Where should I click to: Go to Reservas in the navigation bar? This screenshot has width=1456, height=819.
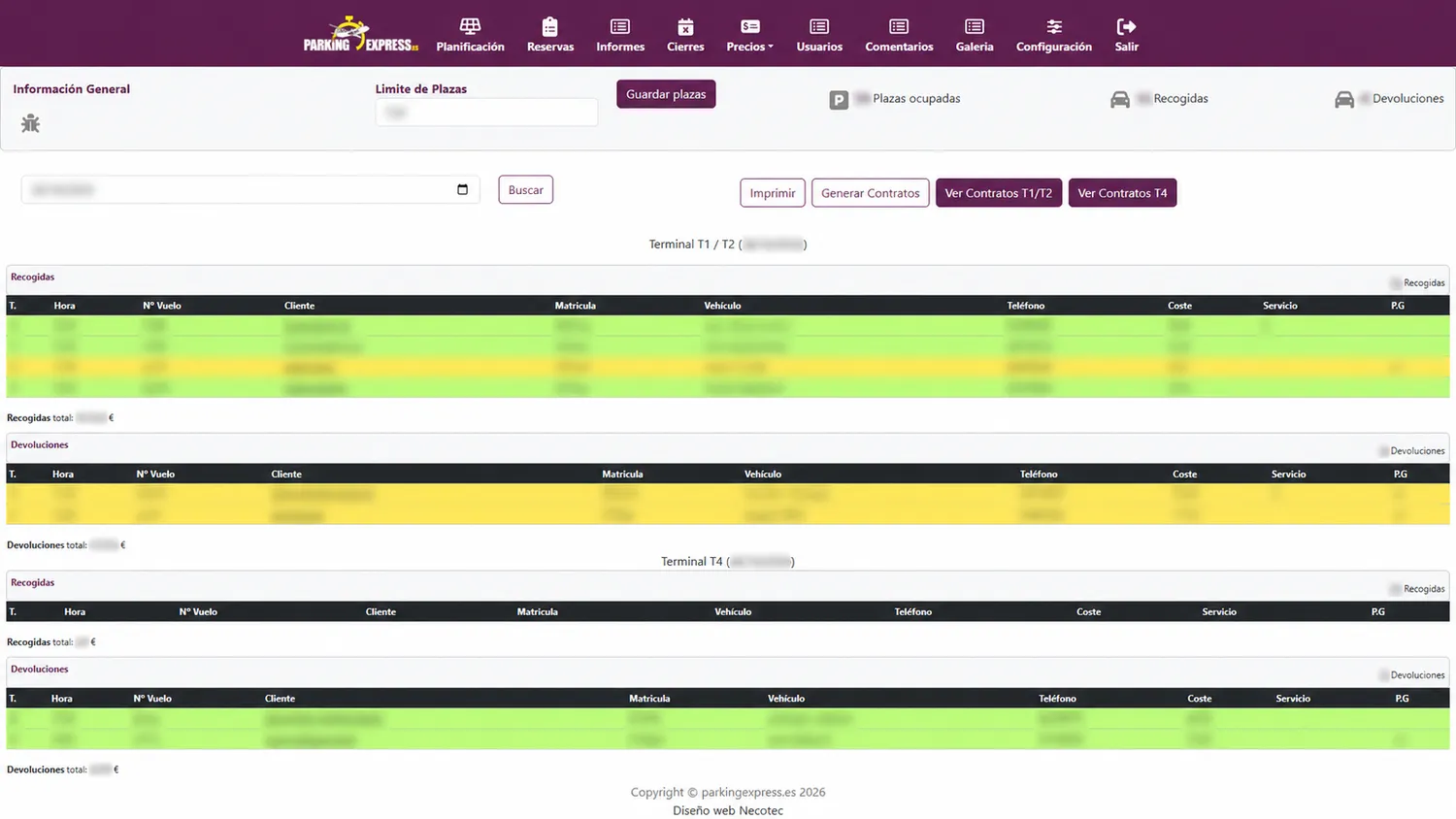(x=550, y=35)
